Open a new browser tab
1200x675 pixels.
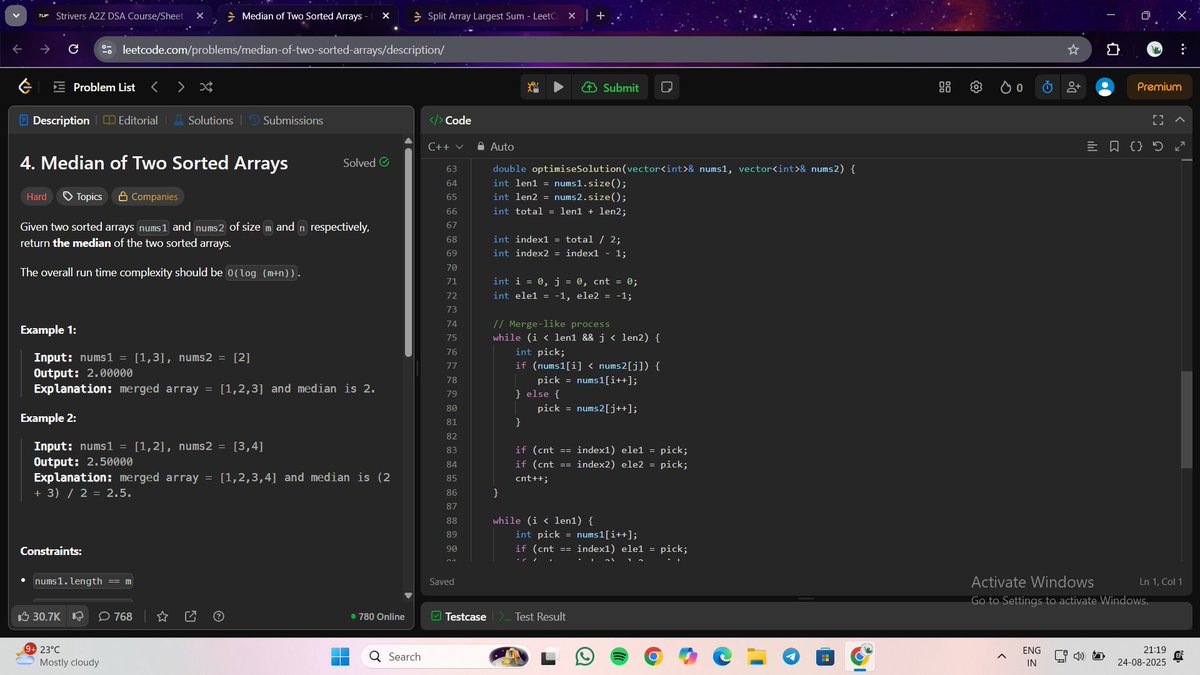(x=600, y=16)
